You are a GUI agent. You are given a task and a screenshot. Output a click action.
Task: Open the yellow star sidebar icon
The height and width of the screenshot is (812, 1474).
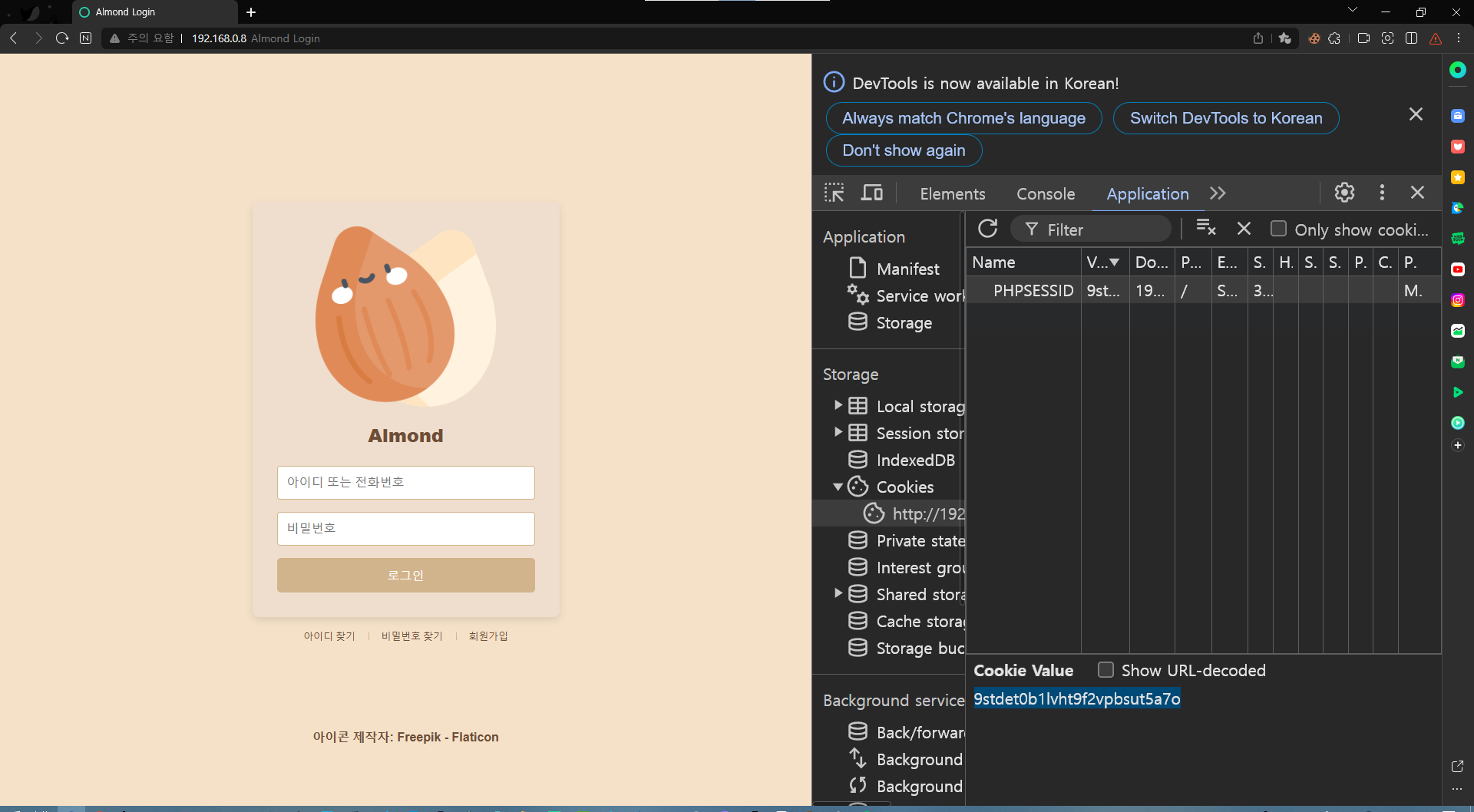tap(1458, 177)
